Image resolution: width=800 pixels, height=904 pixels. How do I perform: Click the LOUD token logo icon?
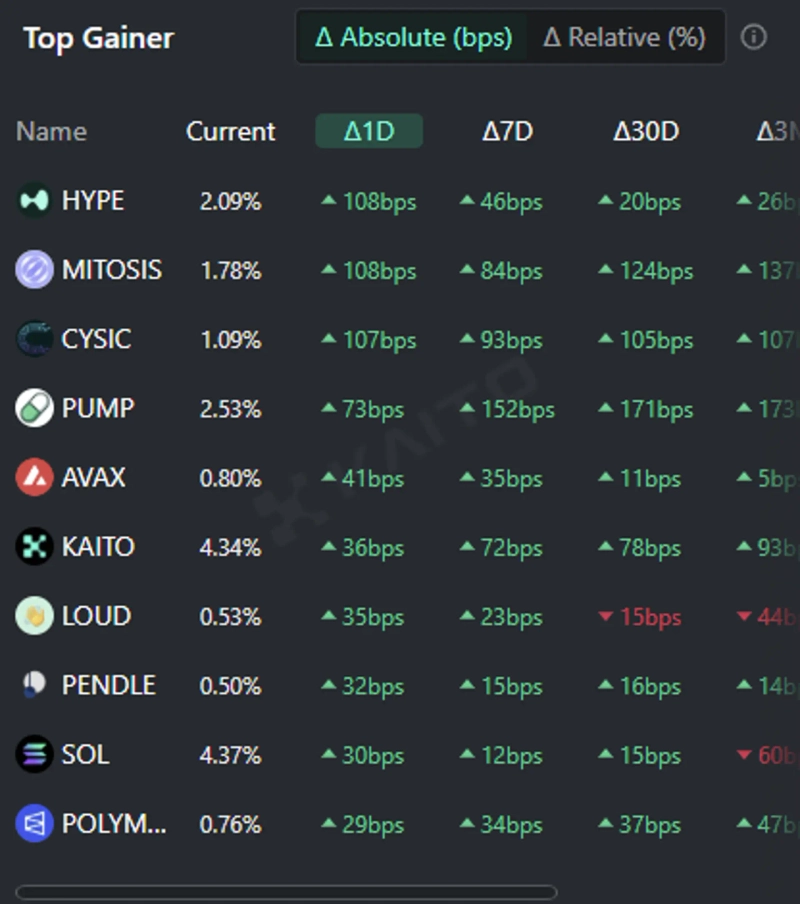(x=34, y=616)
